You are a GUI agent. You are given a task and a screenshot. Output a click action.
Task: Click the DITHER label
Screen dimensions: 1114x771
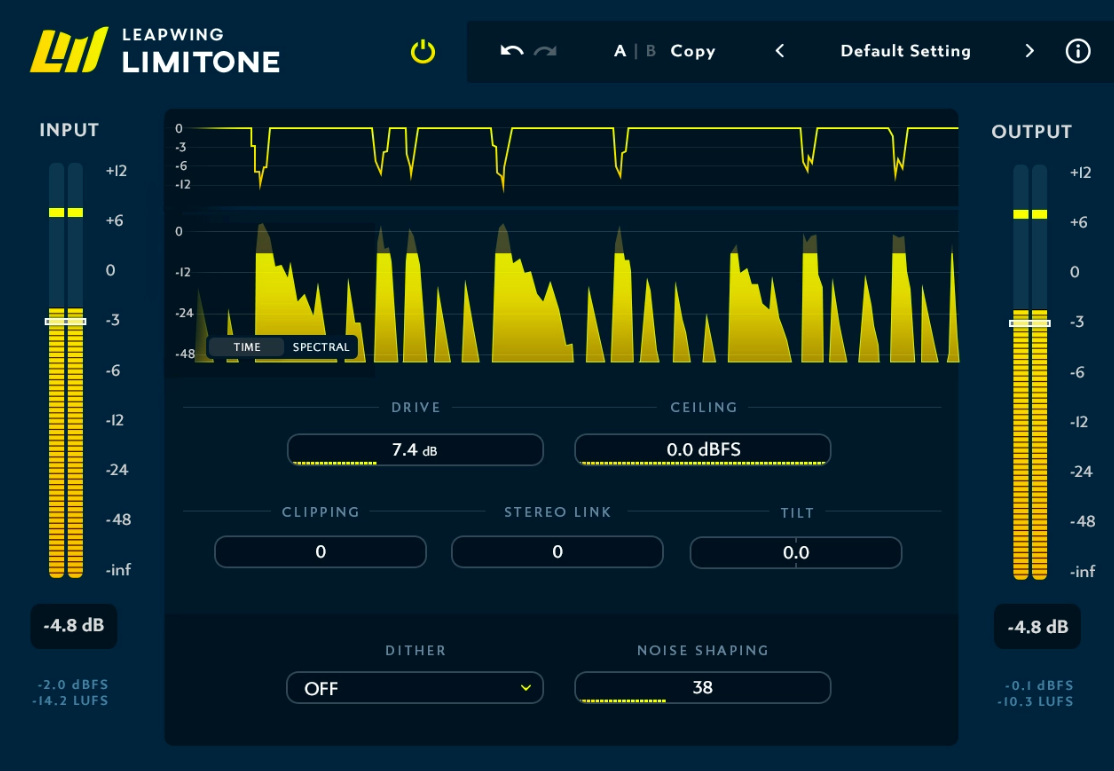[x=416, y=650]
